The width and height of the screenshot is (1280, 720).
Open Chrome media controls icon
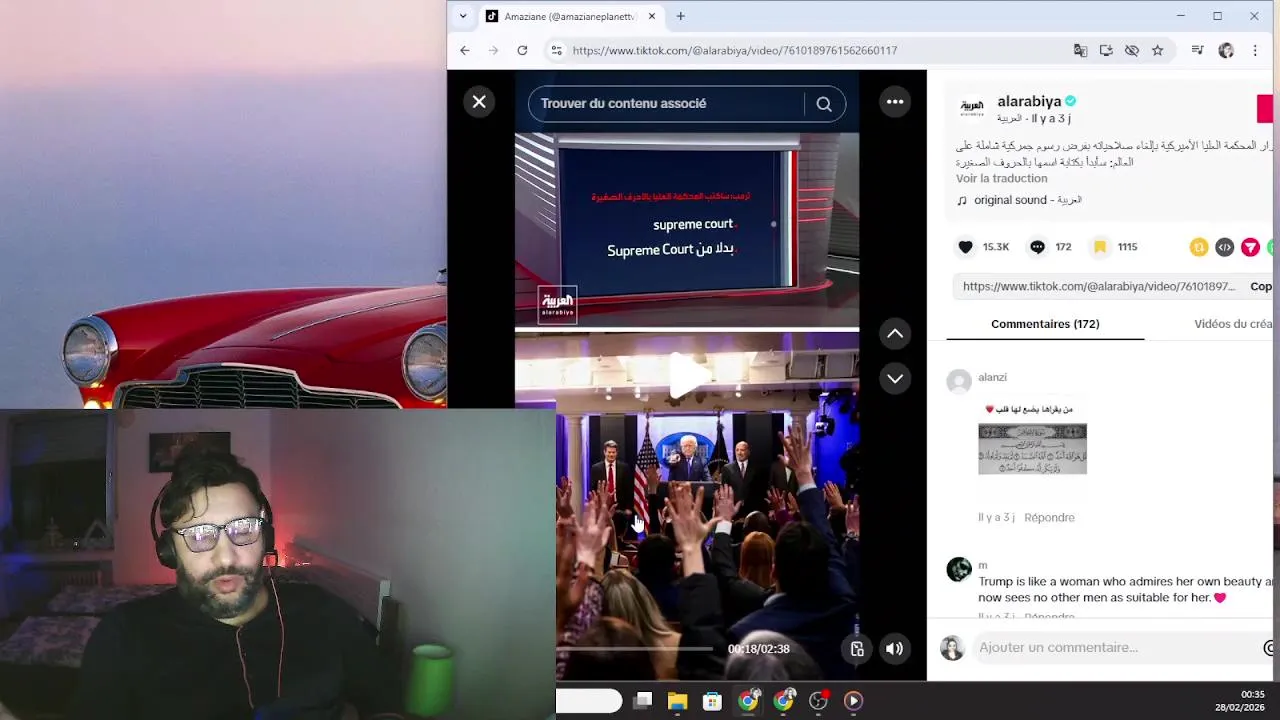(x=1197, y=50)
